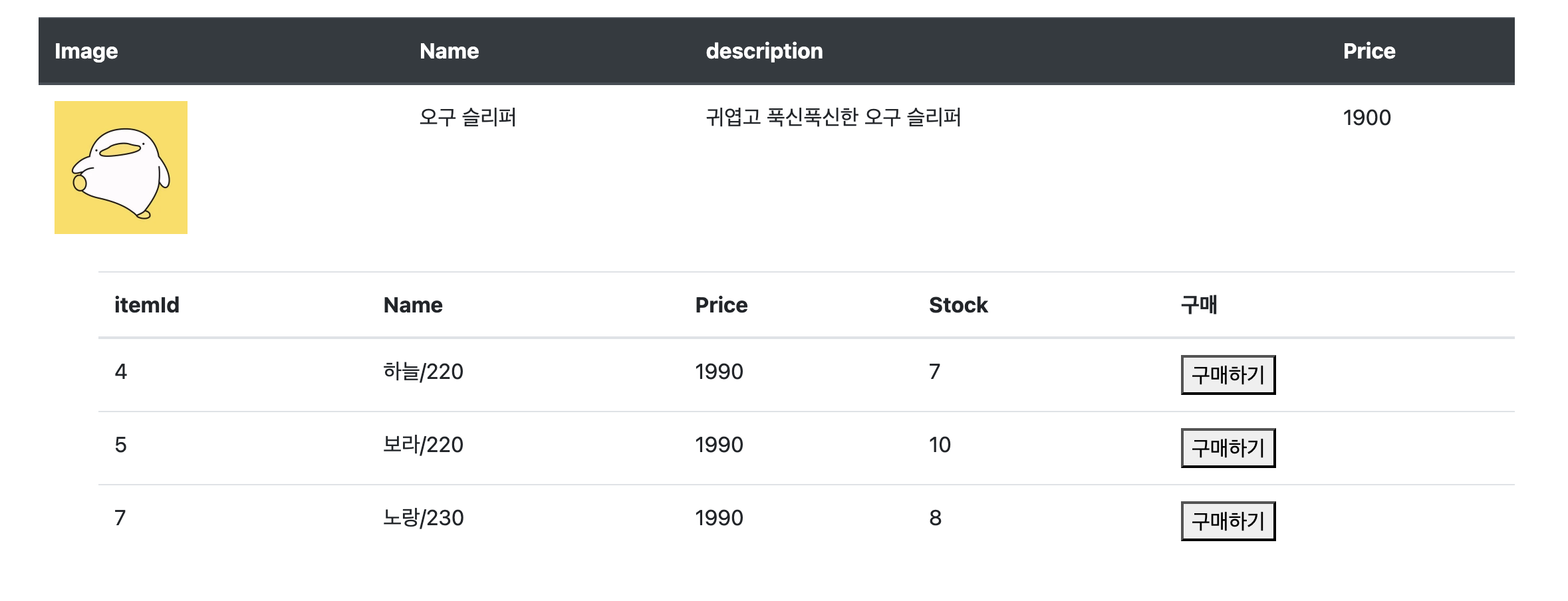Click the itemId column header
Image resolution: width=1568 pixels, height=601 pixels.
[146, 305]
